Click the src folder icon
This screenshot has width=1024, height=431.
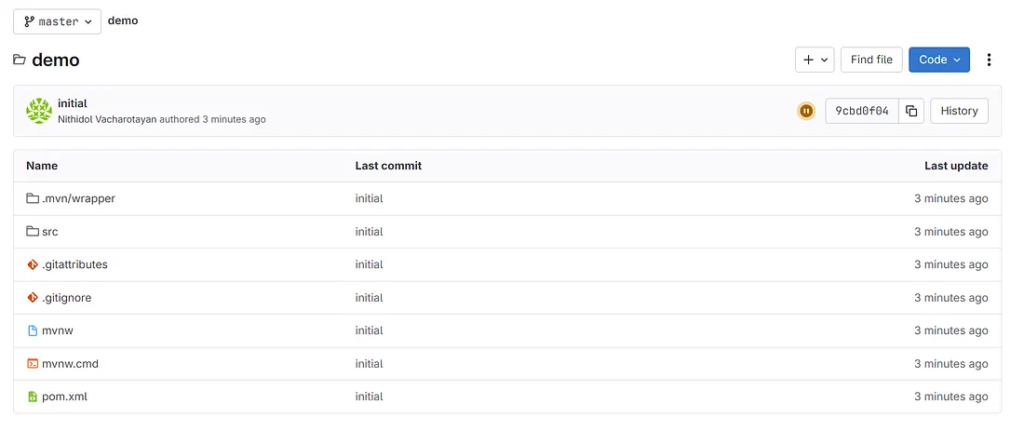coord(33,231)
